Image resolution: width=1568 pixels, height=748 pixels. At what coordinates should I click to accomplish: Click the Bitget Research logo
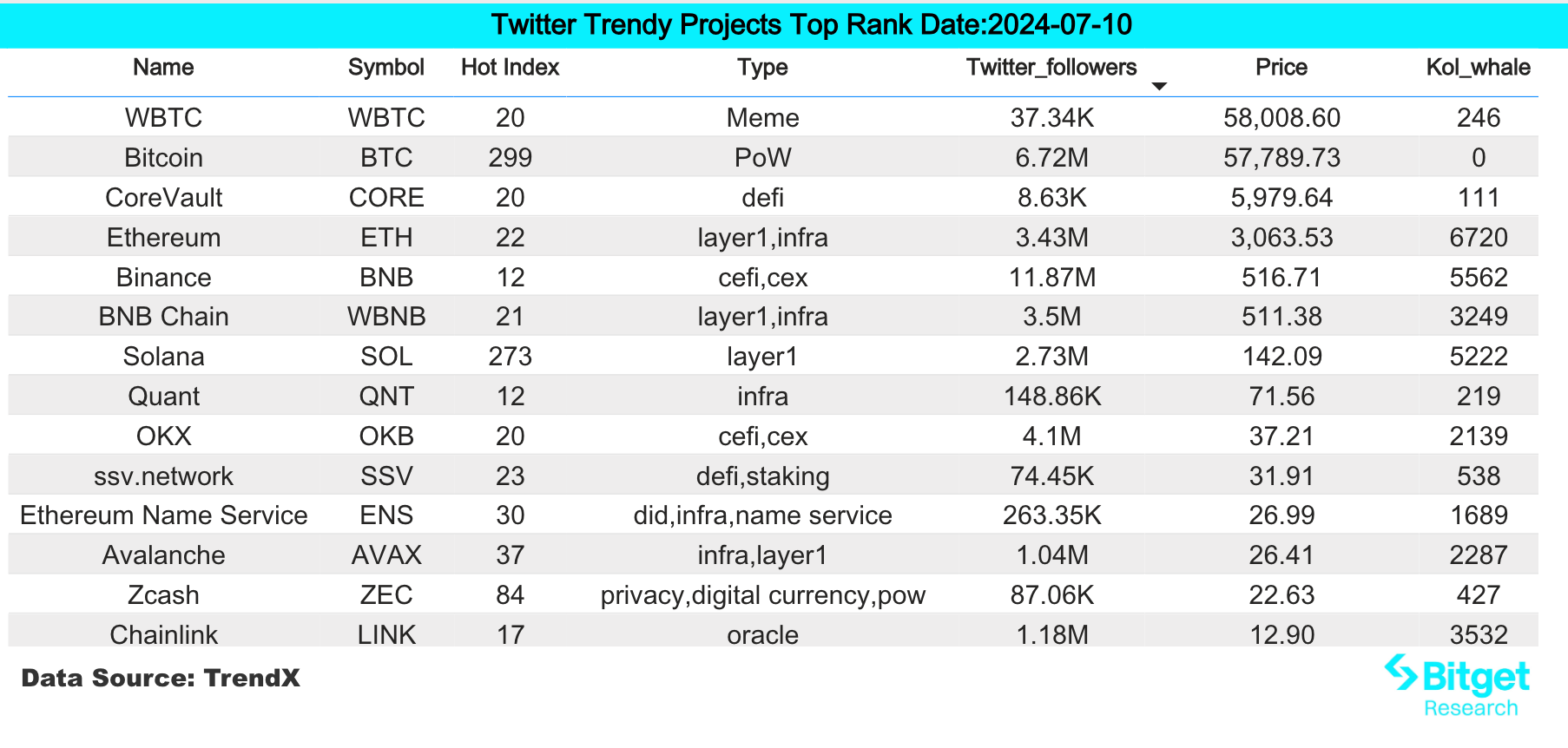coord(1459,686)
